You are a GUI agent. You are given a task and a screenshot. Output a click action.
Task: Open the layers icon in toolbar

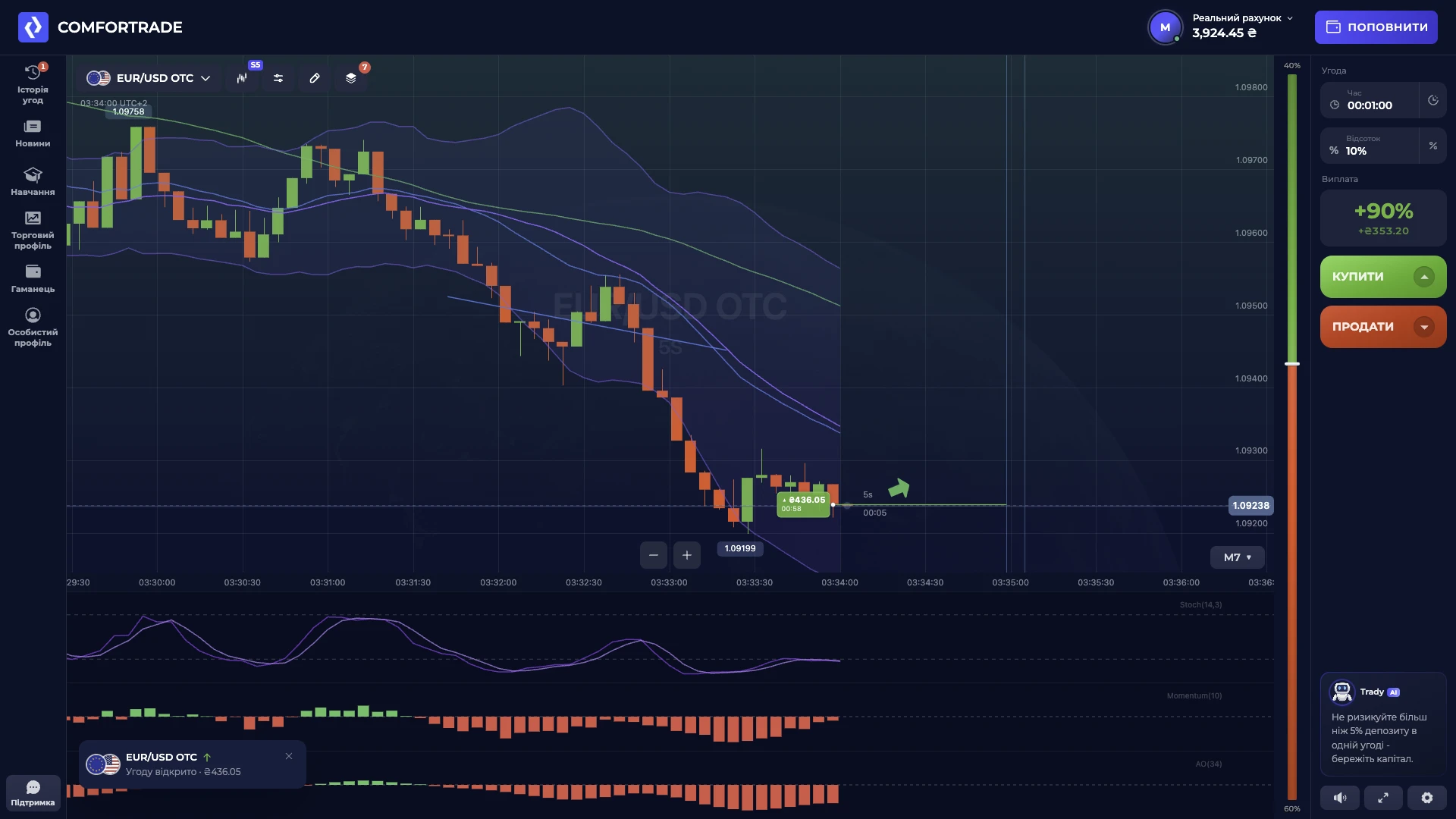pos(351,78)
